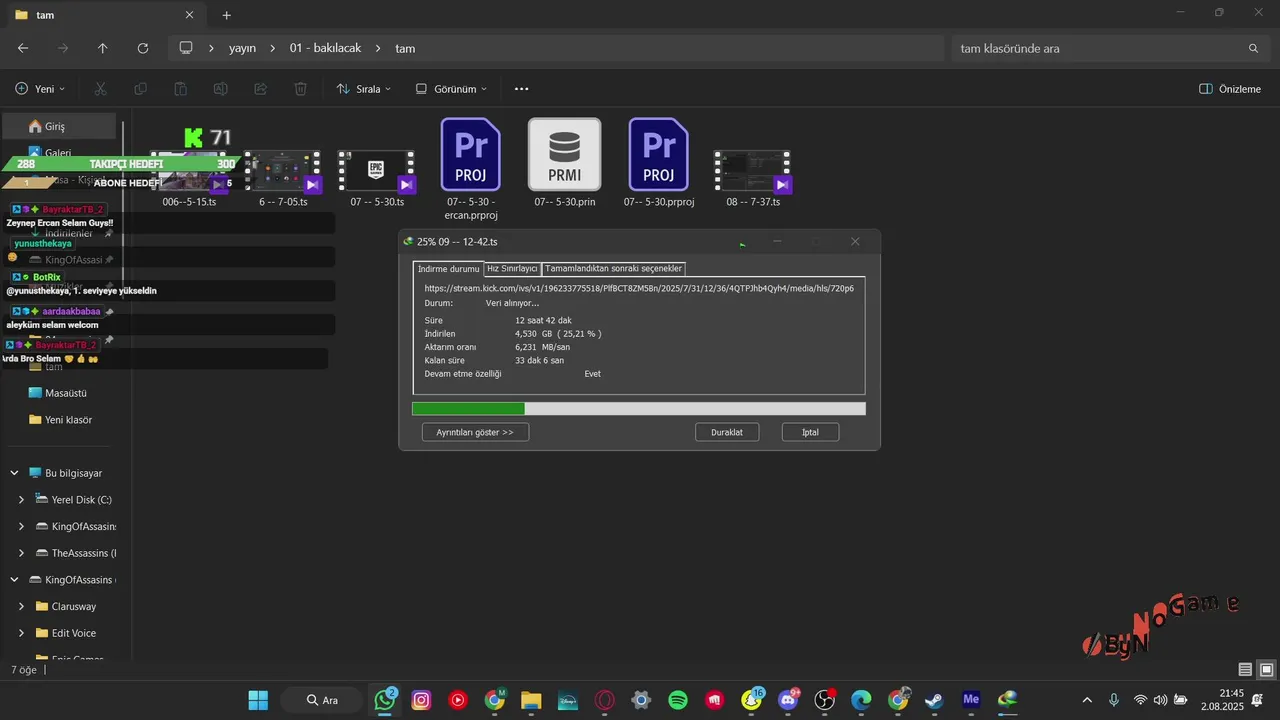Viewport: 1280px width, 720px height.
Task: Open Opera browser from the taskbar
Action: pyautogui.click(x=605, y=700)
